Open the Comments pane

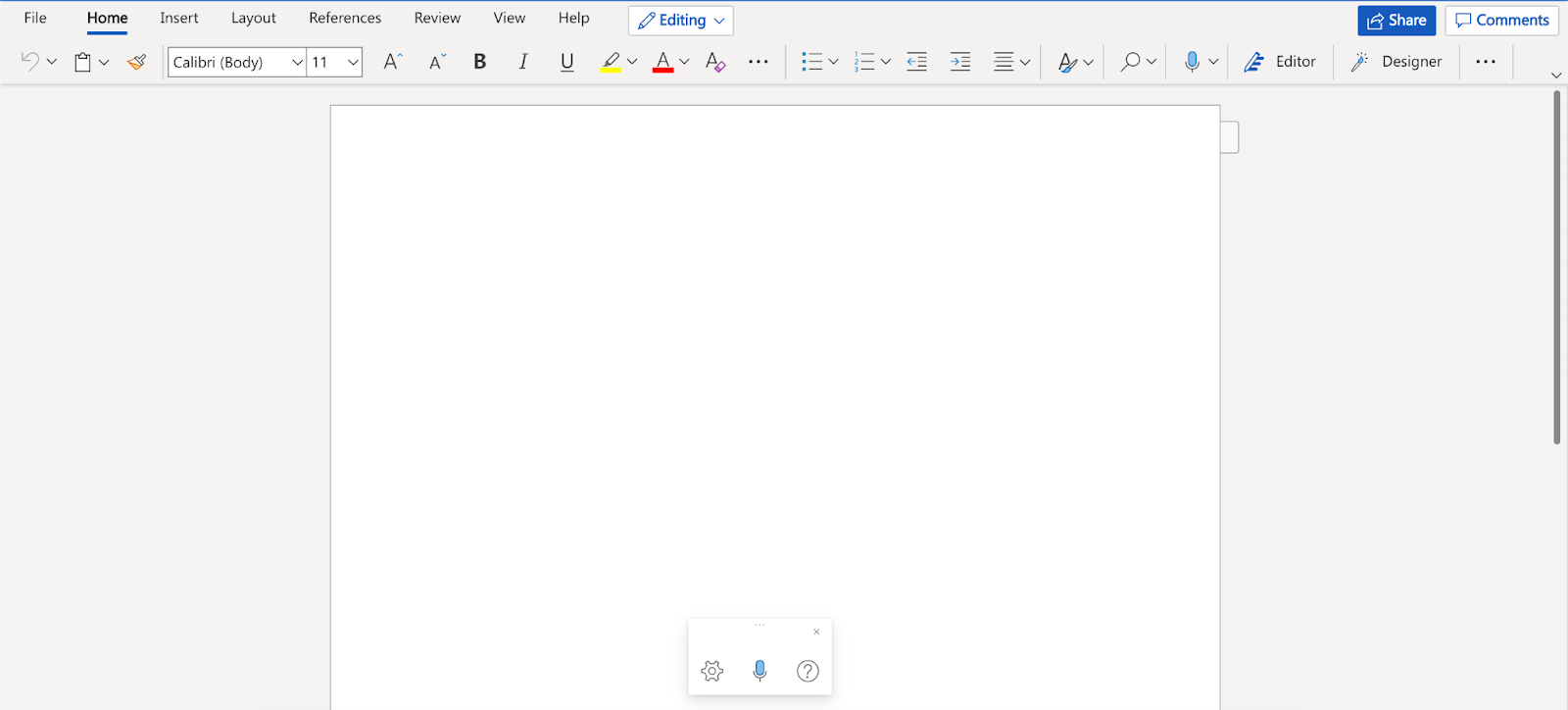1501,21
